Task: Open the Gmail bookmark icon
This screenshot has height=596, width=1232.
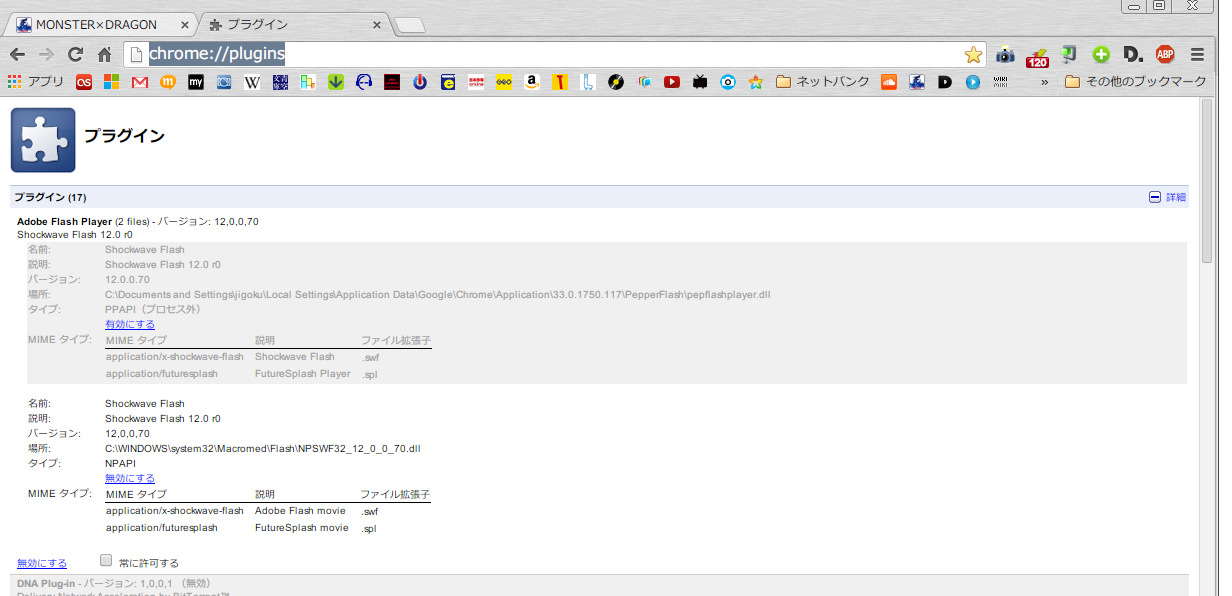Action: click(140, 82)
